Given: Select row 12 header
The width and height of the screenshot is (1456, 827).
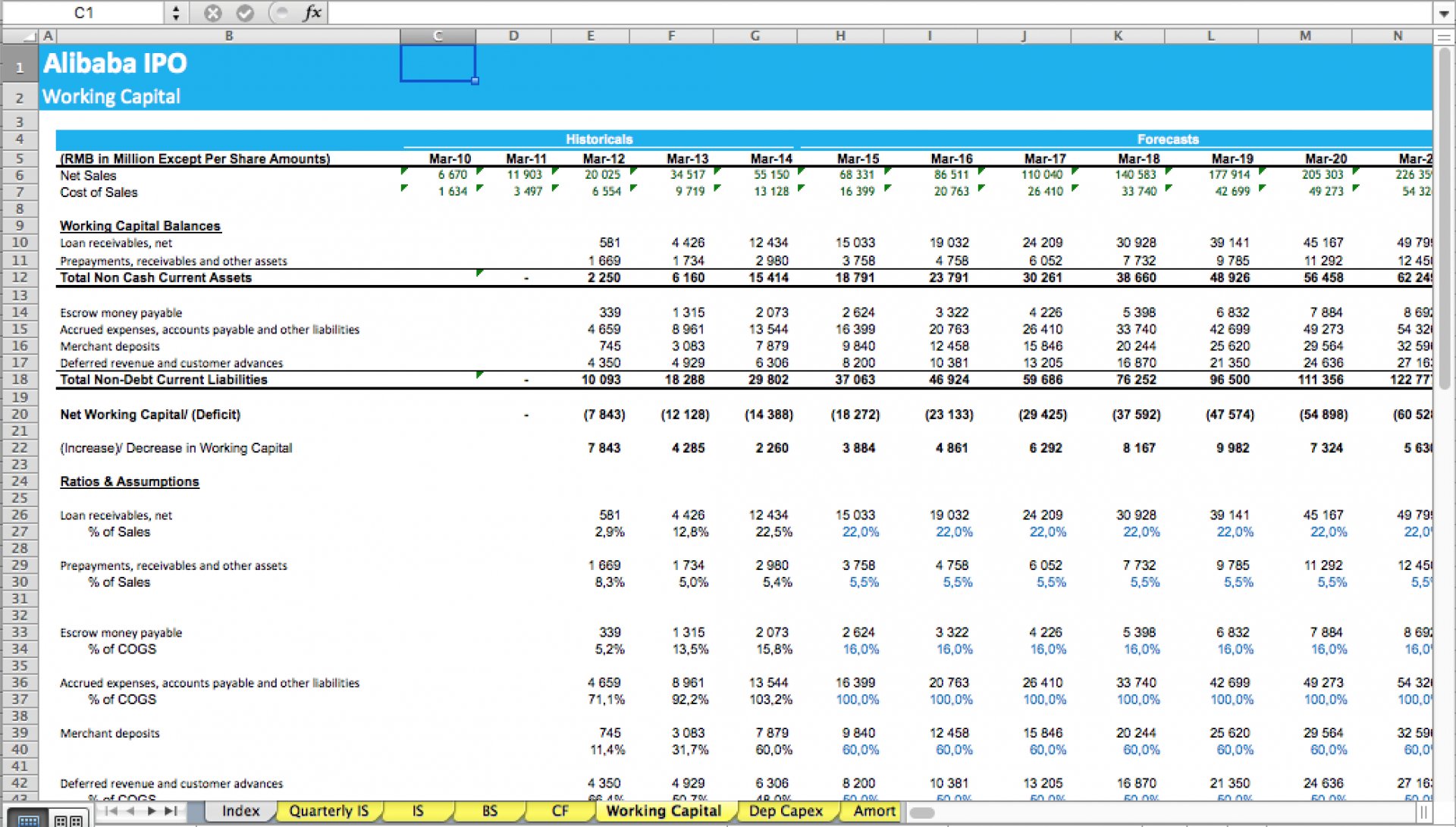Looking at the screenshot, I should pyautogui.click(x=20, y=277).
